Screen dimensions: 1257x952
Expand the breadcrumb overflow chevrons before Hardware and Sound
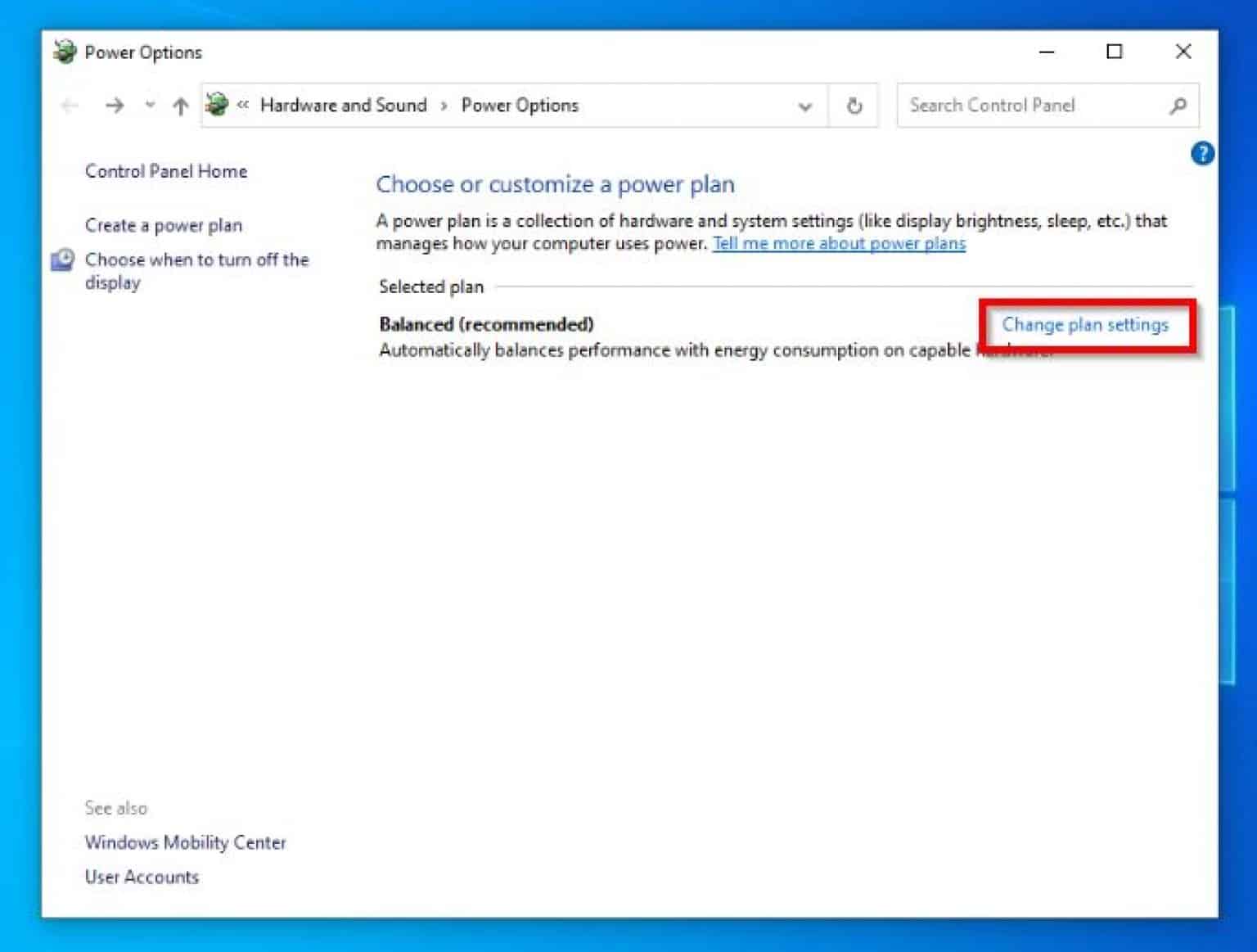tap(243, 106)
